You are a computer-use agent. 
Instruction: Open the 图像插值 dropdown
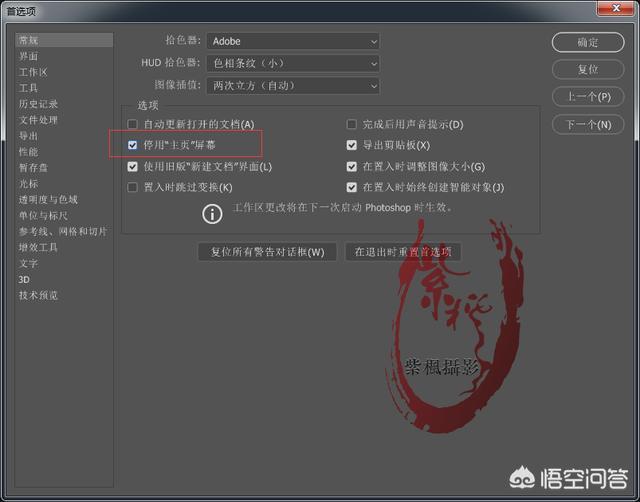pyautogui.click(x=293, y=86)
